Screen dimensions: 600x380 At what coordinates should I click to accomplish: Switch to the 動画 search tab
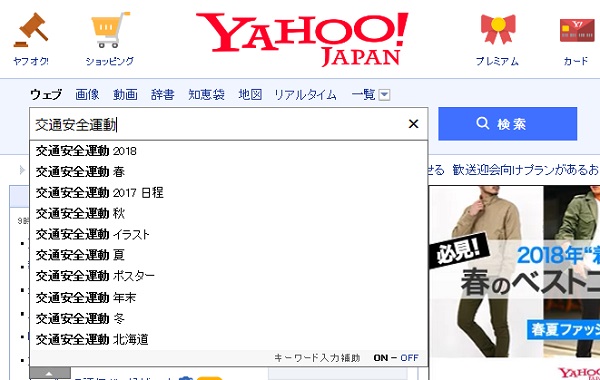(125, 95)
